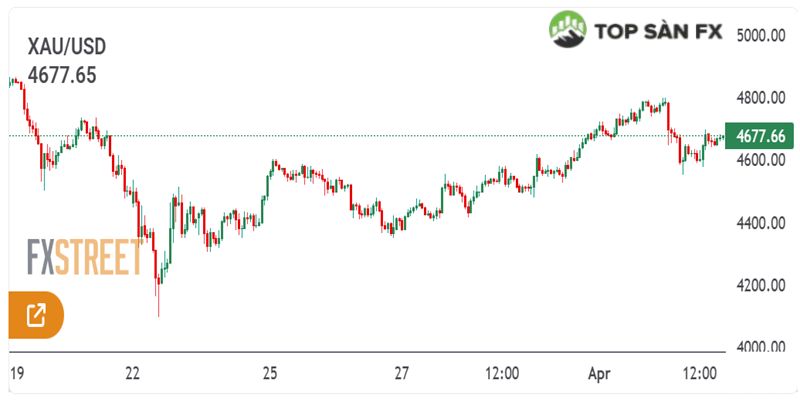
Task: Click the 4677.65 price under XAU/USD
Action: pos(62,75)
